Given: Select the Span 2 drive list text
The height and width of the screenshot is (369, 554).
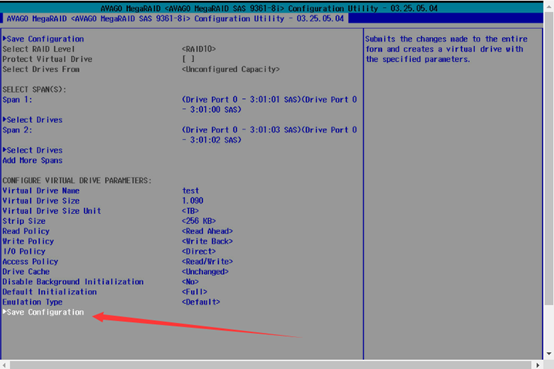Looking at the screenshot, I should click(269, 135).
